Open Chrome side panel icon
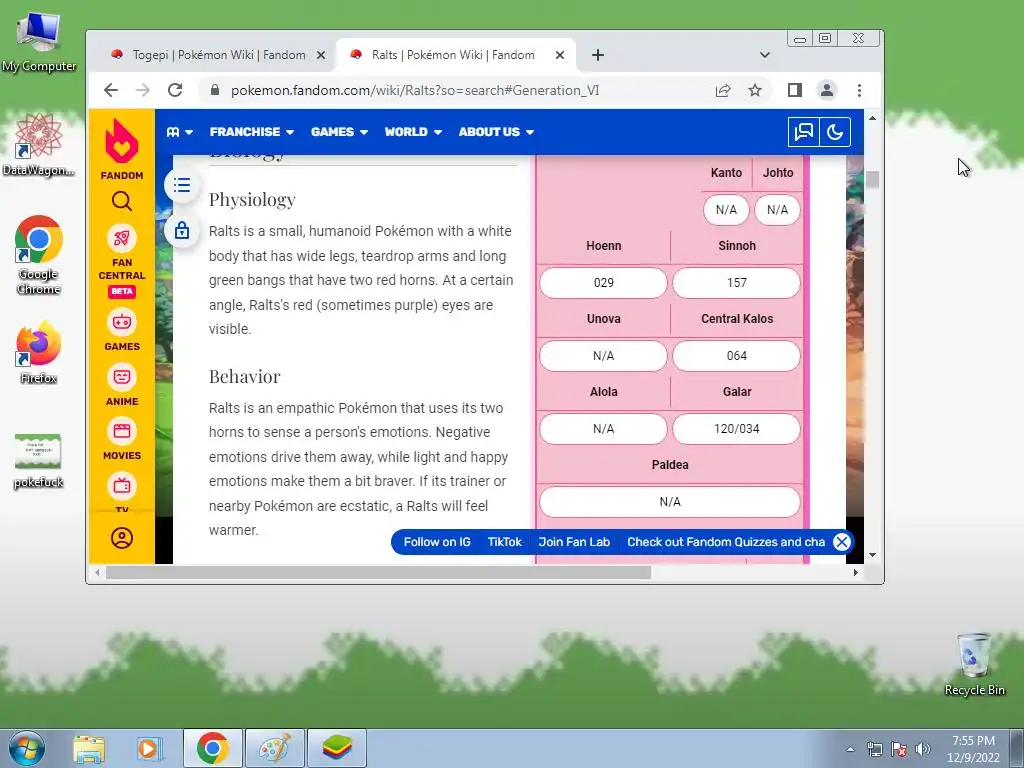This screenshot has height=768, width=1024. pos(794,90)
